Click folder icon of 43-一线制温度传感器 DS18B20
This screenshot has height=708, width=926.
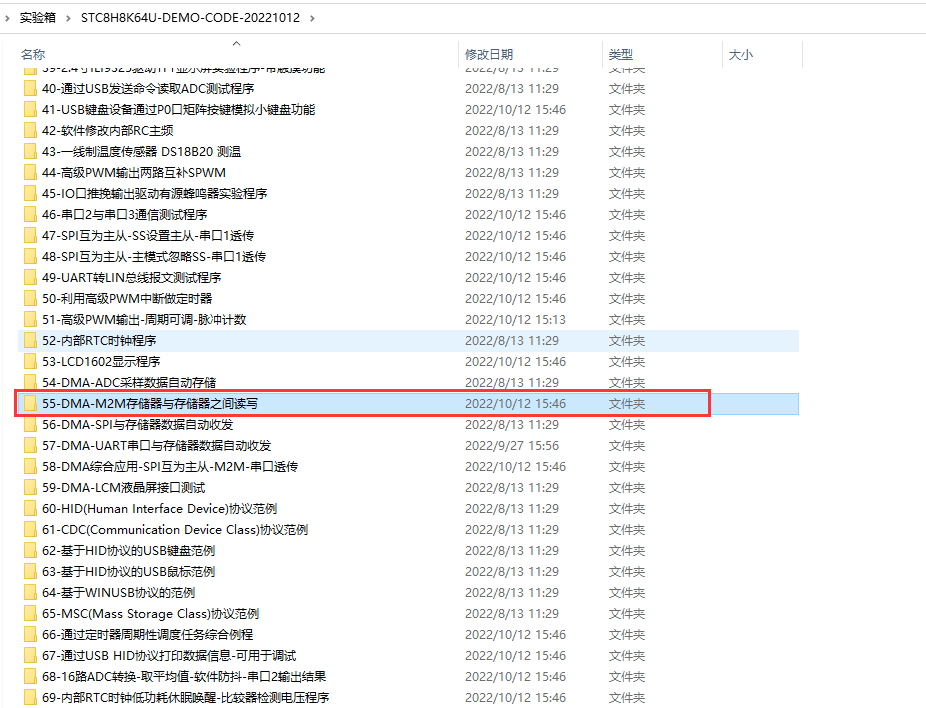(x=30, y=152)
